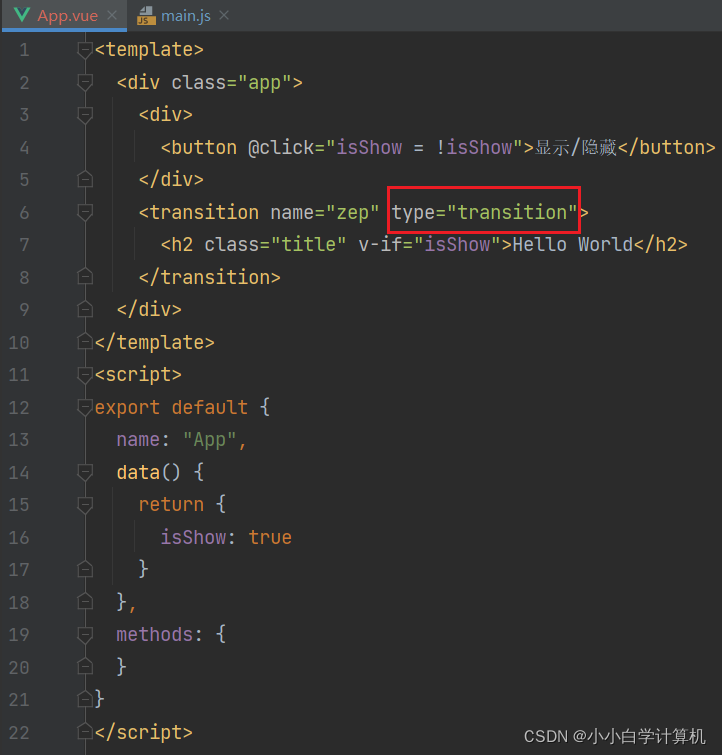Click line number 4 in gutter

tap(24, 148)
